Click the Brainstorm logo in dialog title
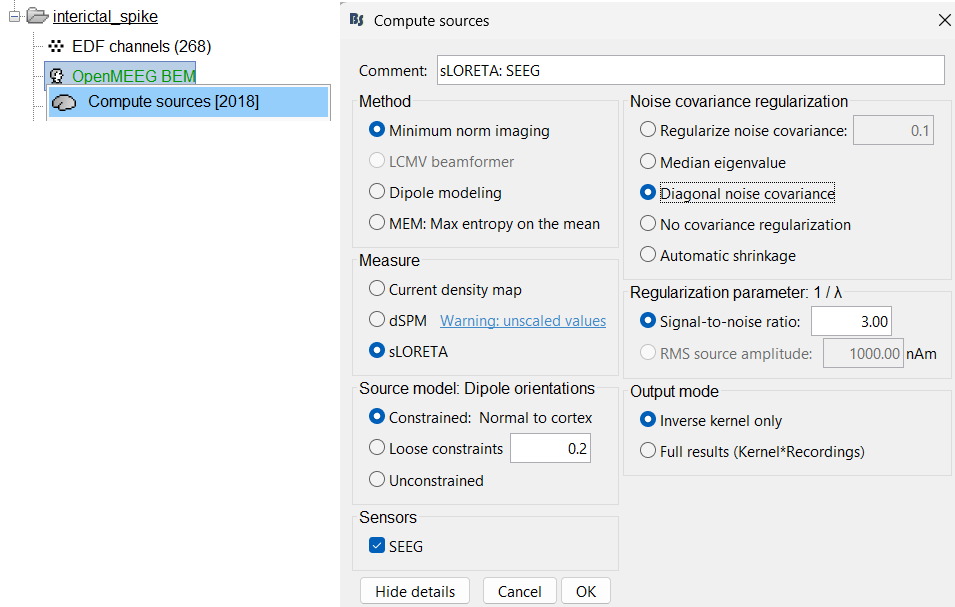The height and width of the screenshot is (607, 955). point(357,20)
